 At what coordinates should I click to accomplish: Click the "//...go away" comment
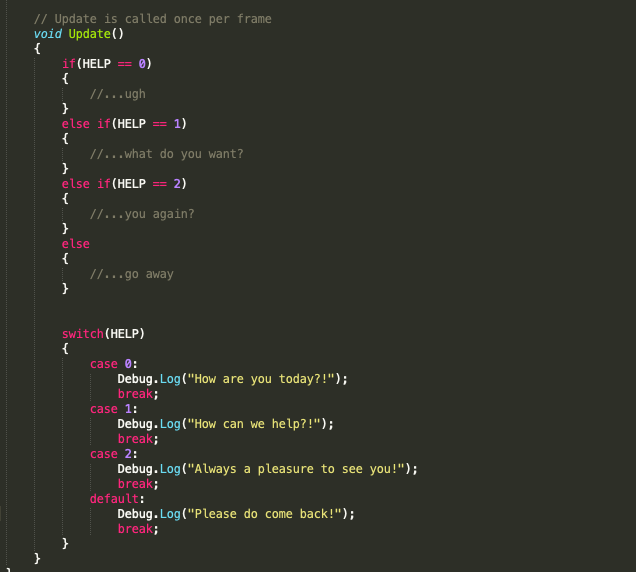131,274
